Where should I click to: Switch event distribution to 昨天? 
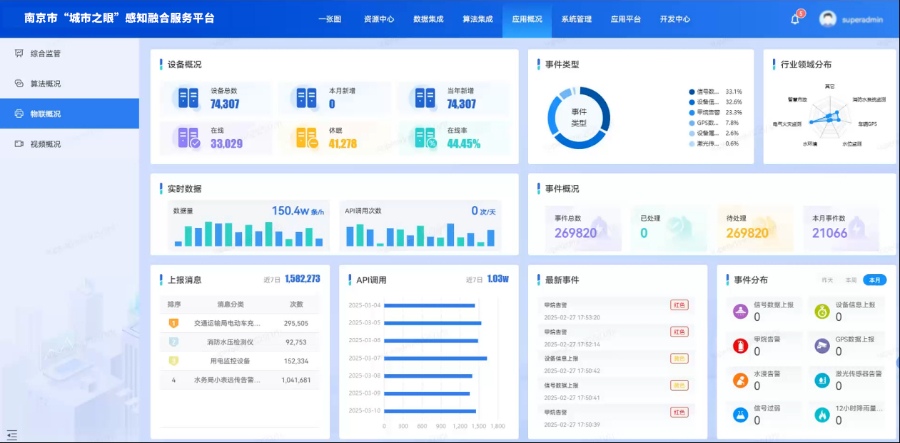tap(826, 280)
